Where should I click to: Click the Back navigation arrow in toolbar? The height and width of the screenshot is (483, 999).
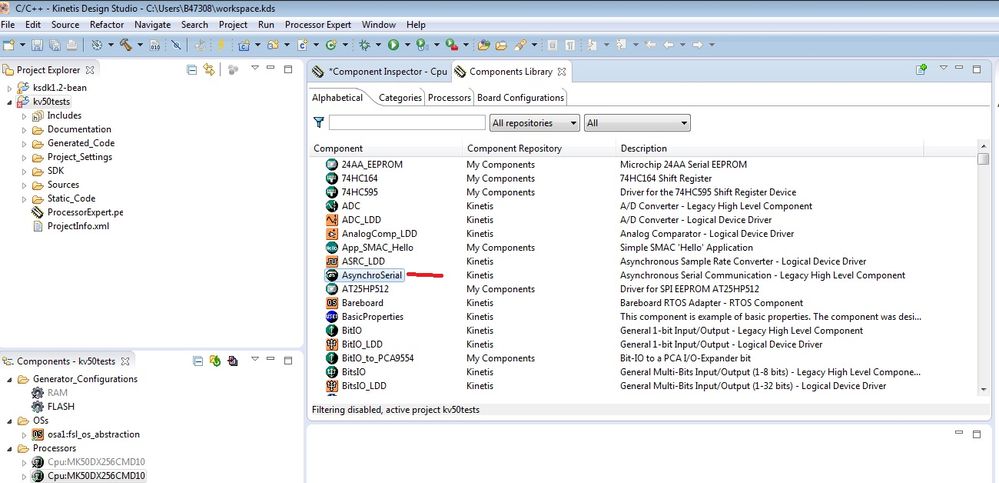pos(668,45)
